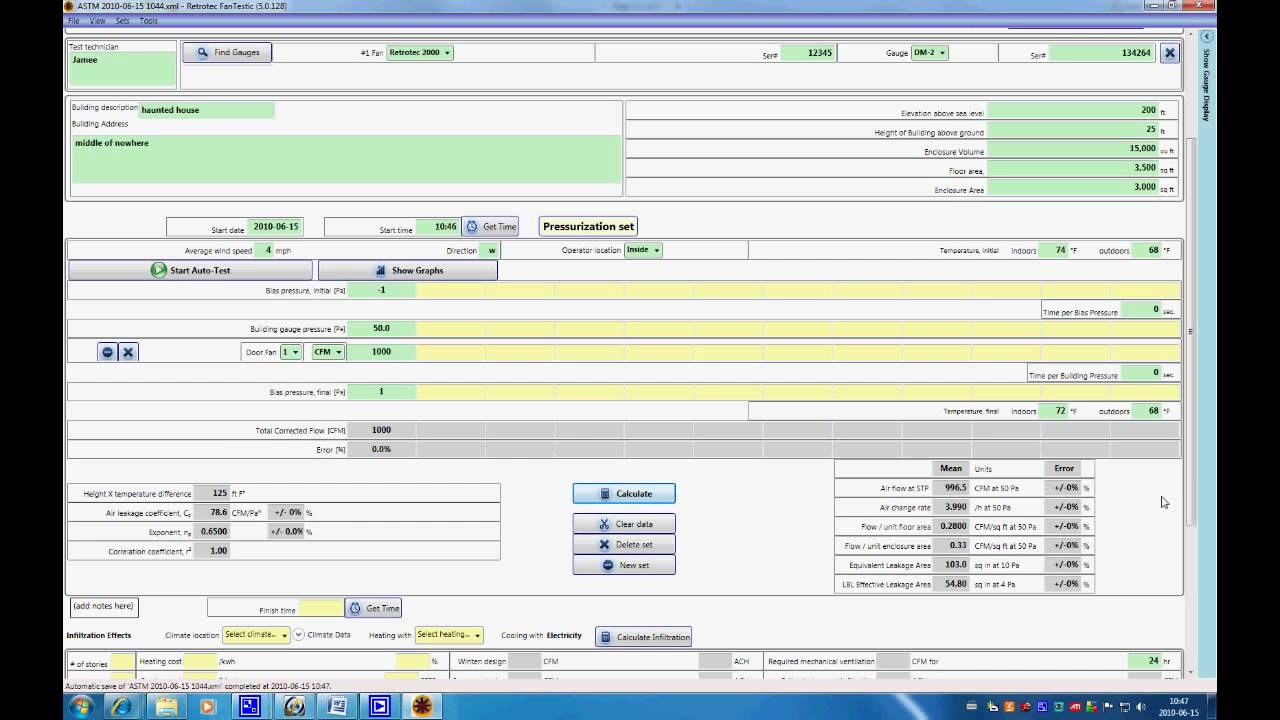Viewport: 1280px width, 720px height.
Task: Click the X icon left of Door Fan
Action: click(x=128, y=352)
